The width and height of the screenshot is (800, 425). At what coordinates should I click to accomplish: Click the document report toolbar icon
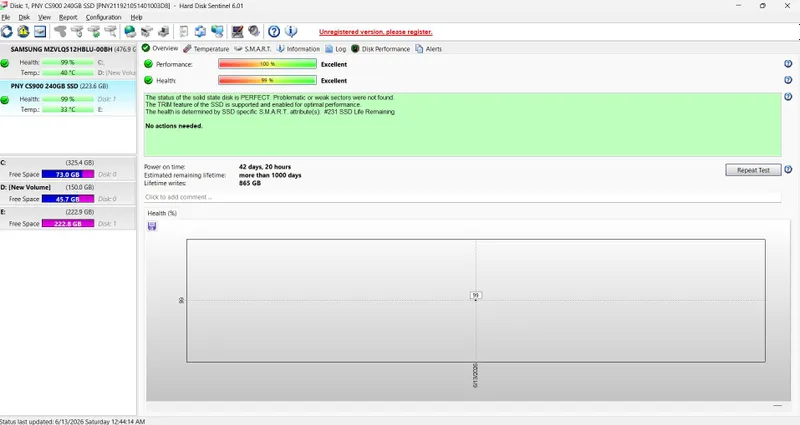point(184,32)
